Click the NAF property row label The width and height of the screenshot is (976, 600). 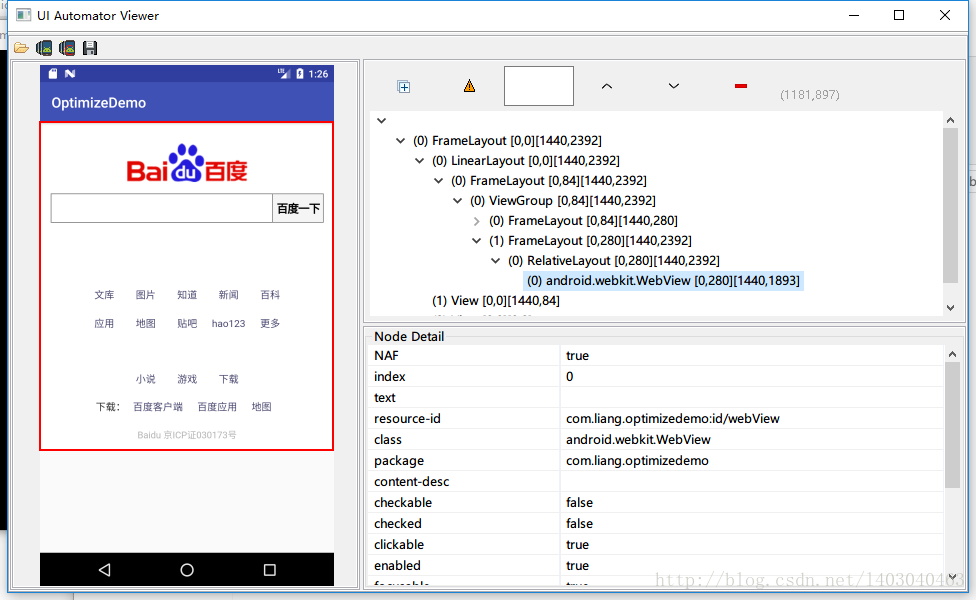(386, 355)
